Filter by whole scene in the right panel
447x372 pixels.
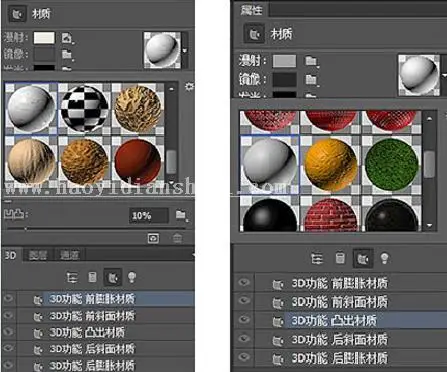[317, 259]
